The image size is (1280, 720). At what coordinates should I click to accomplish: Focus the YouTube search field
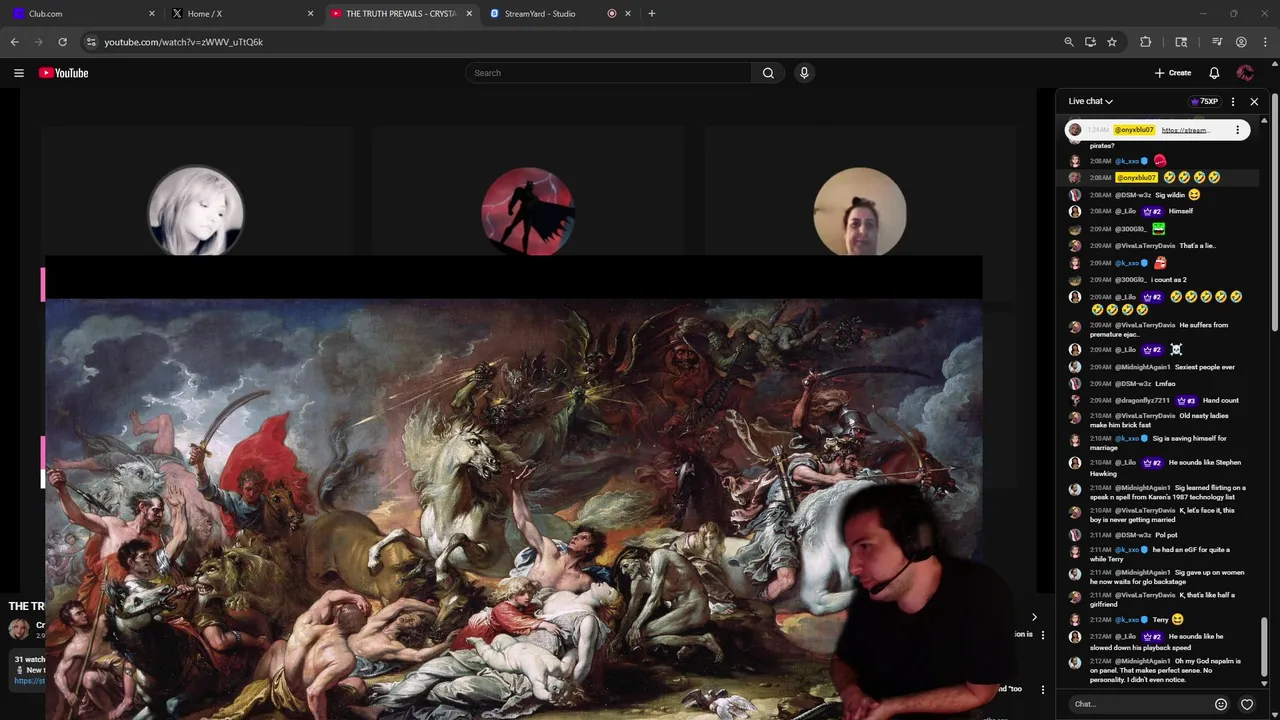coord(608,73)
